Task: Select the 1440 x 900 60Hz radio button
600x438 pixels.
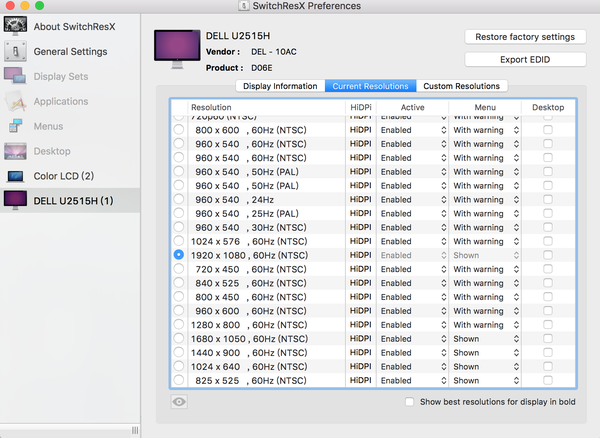Action: point(179,352)
